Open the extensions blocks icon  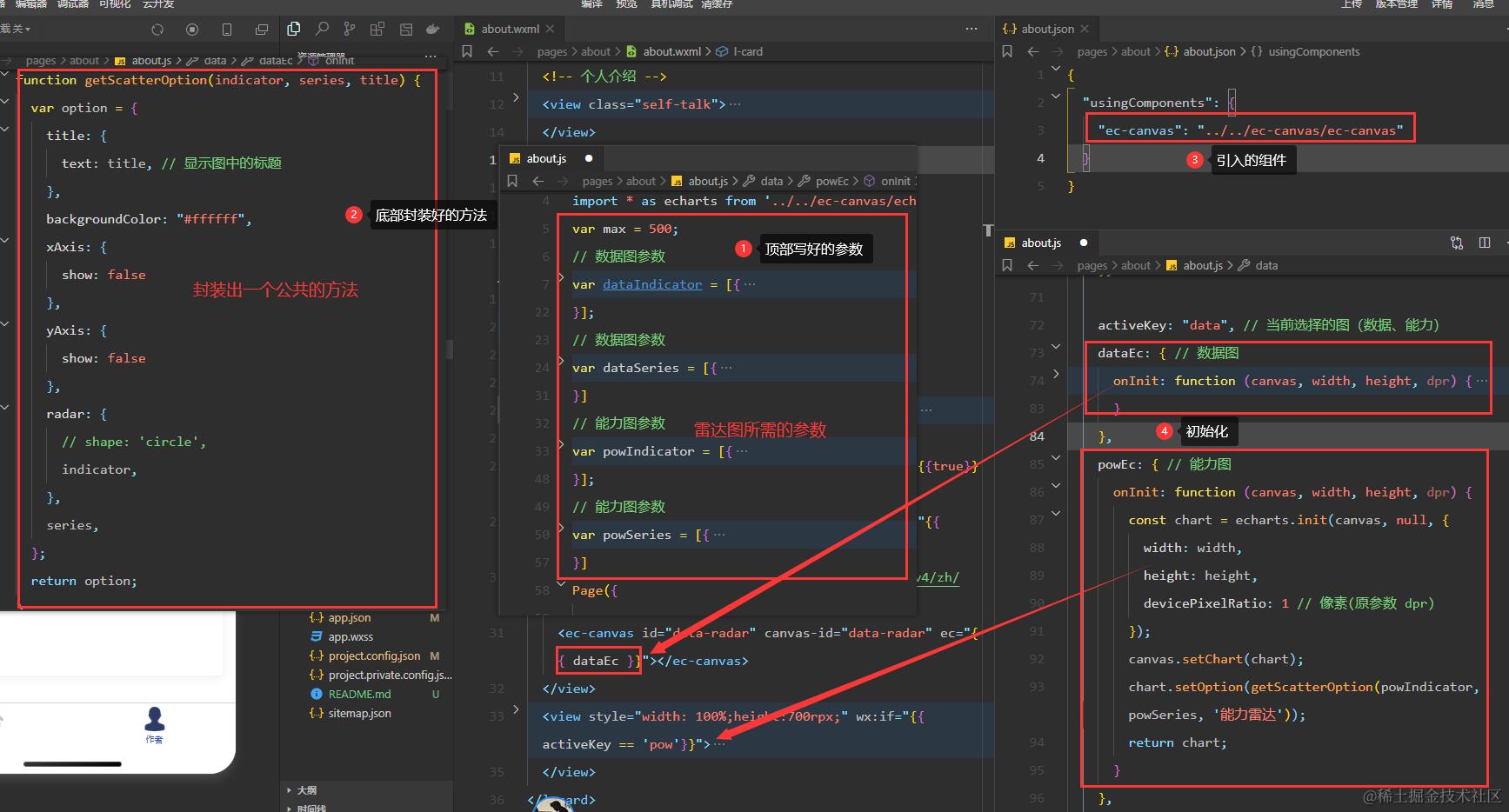point(377,29)
